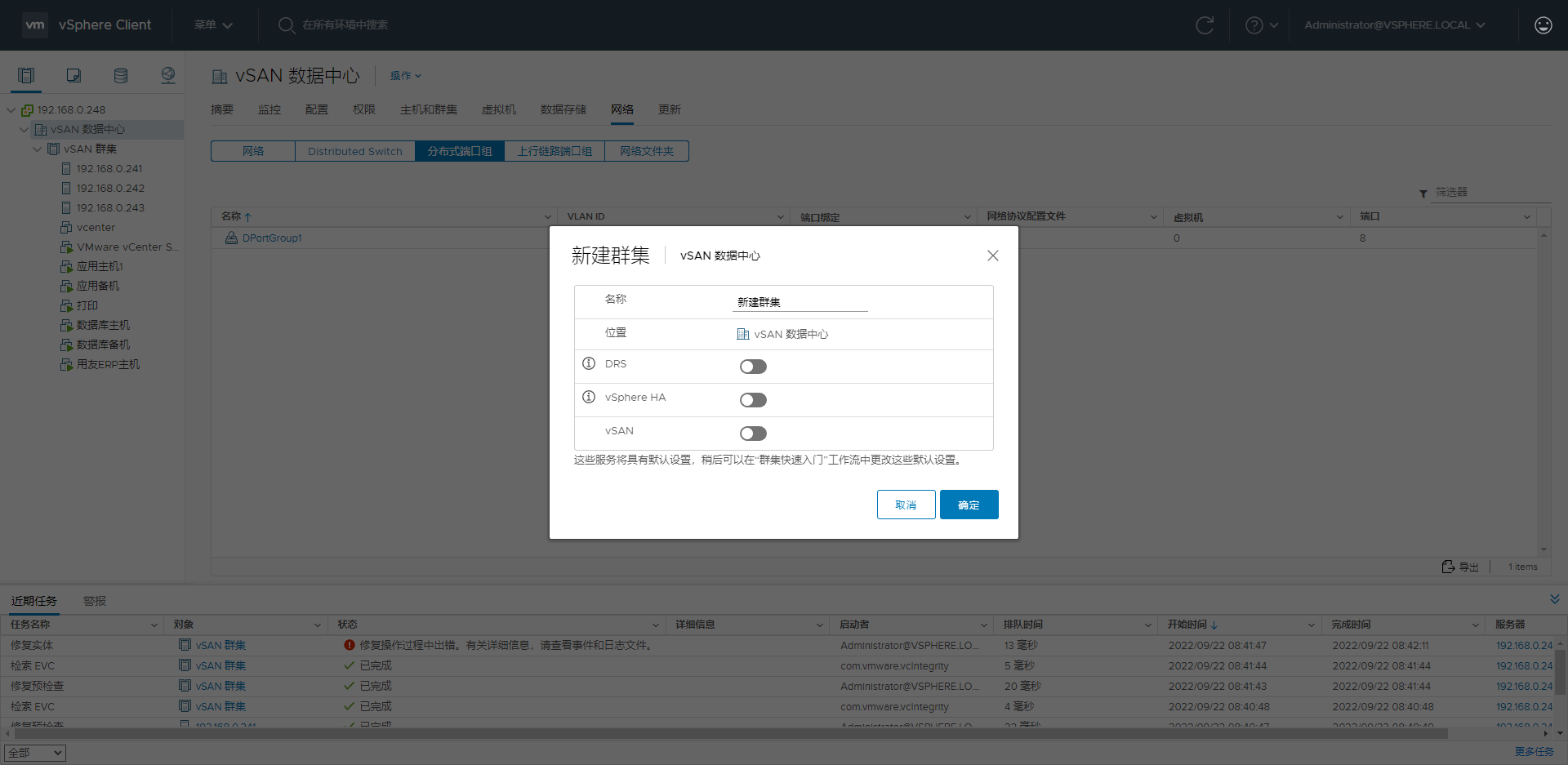1568x765 pixels.
Task: Open the 筛选器 filter icon
Action: coord(1423,193)
